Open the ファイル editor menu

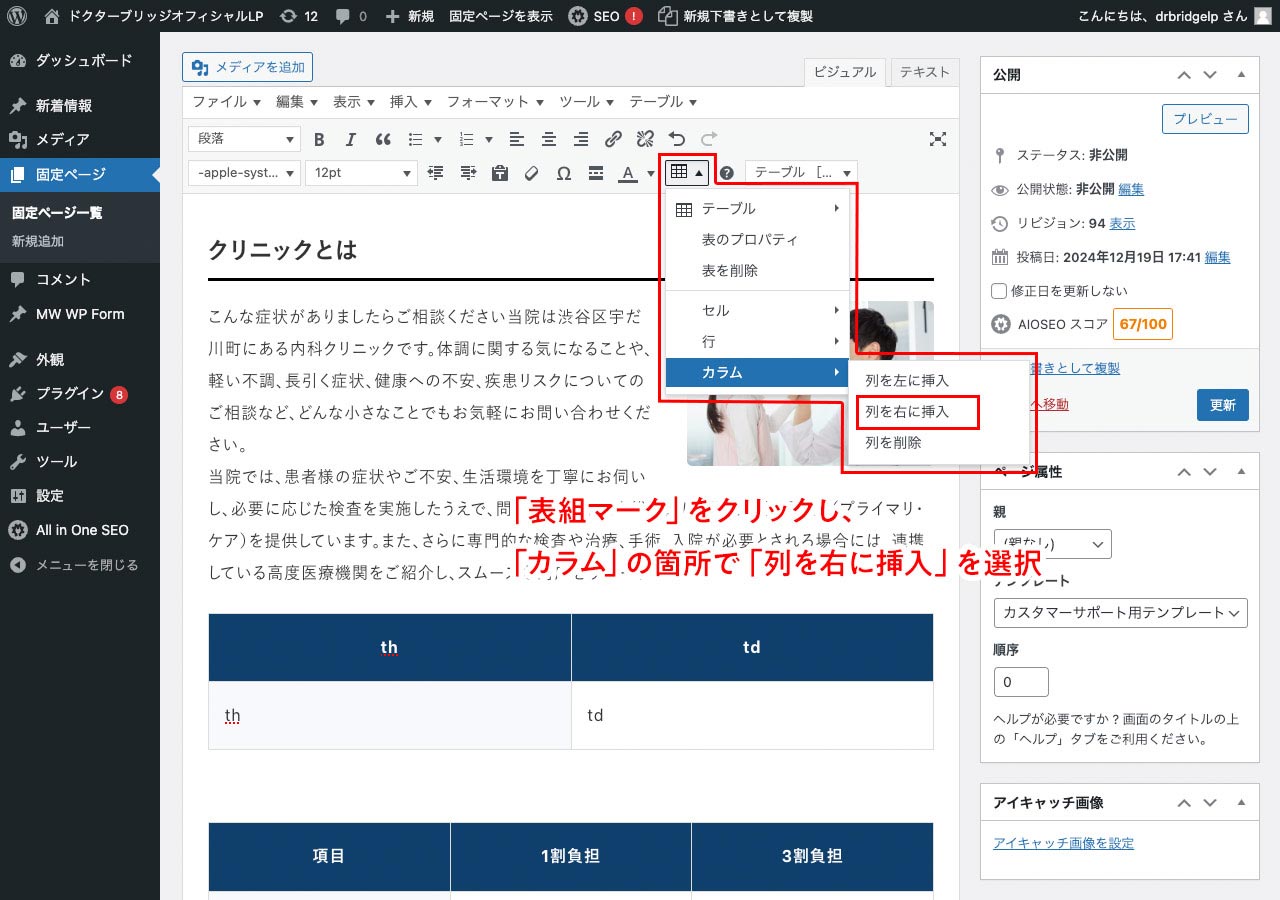[x=226, y=102]
